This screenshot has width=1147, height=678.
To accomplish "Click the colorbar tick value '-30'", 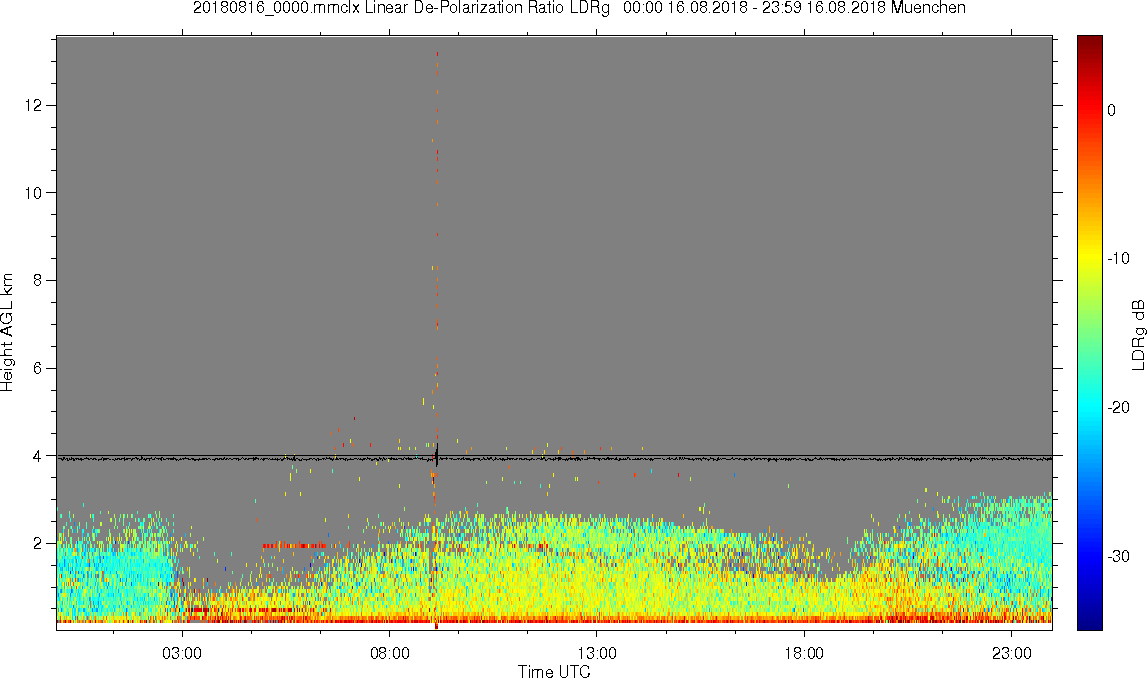I will click(x=1118, y=557).
